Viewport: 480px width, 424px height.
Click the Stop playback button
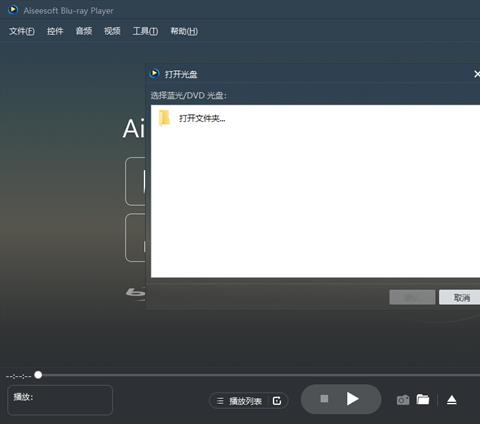pyautogui.click(x=324, y=399)
